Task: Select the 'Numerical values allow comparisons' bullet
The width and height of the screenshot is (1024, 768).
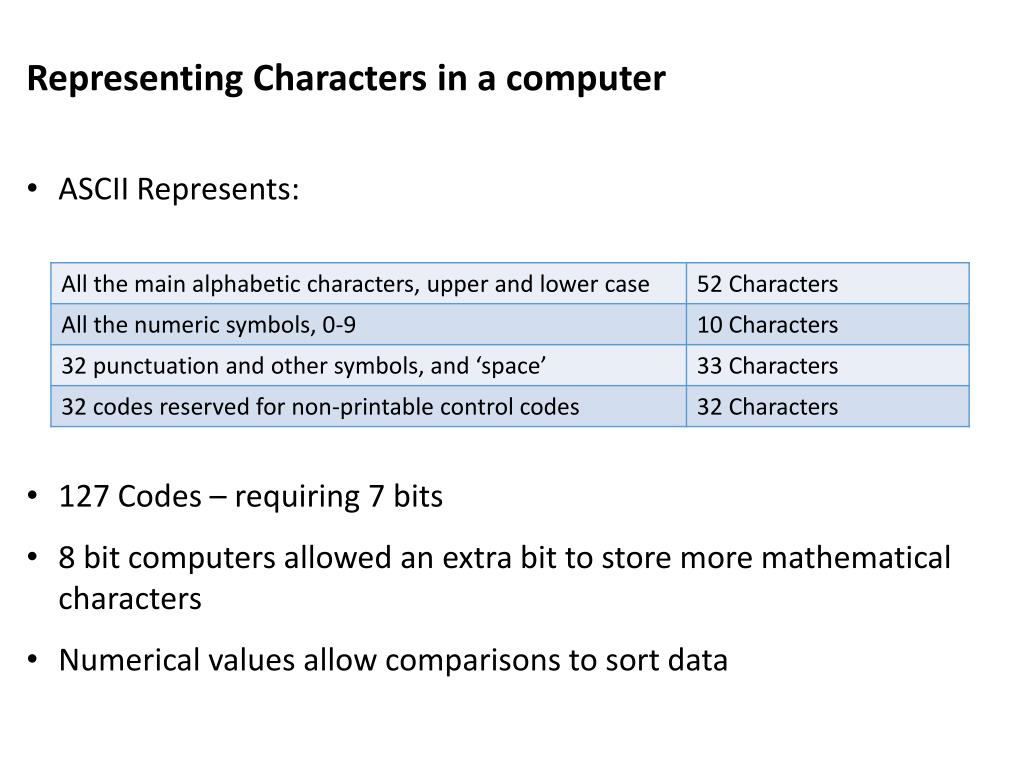Action: point(393,660)
